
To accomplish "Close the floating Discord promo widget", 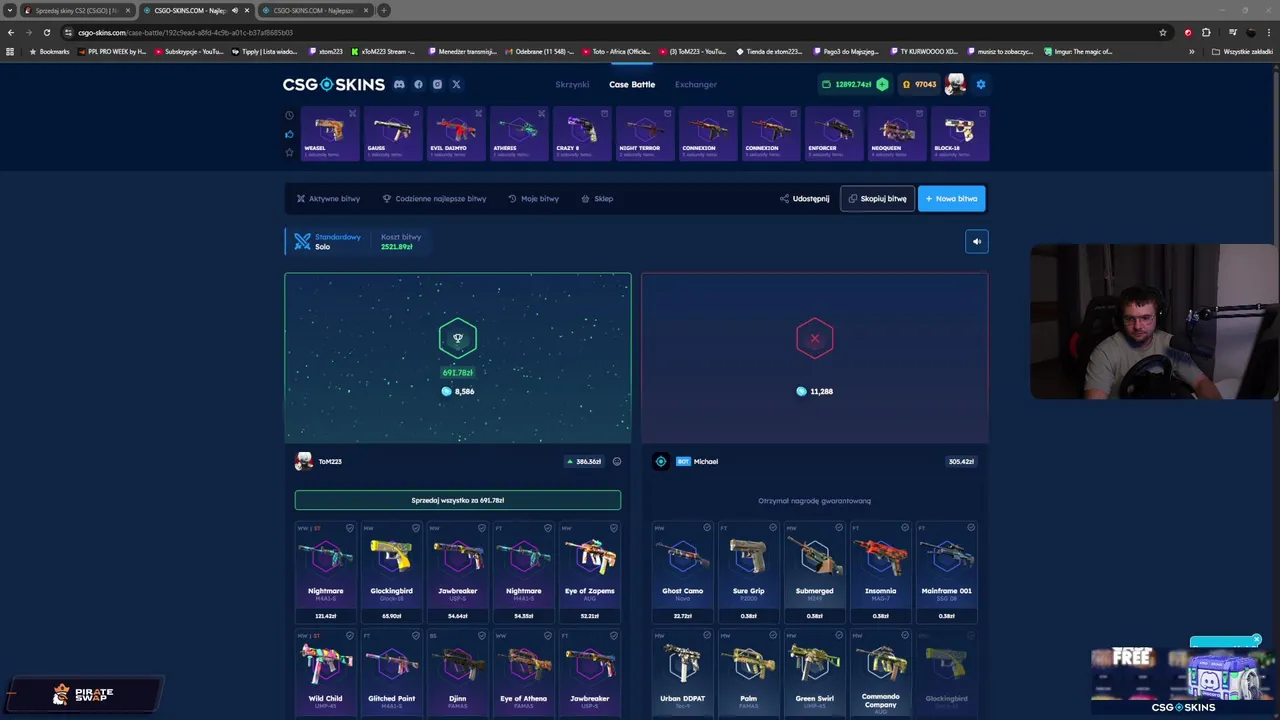I will pyautogui.click(x=1257, y=640).
